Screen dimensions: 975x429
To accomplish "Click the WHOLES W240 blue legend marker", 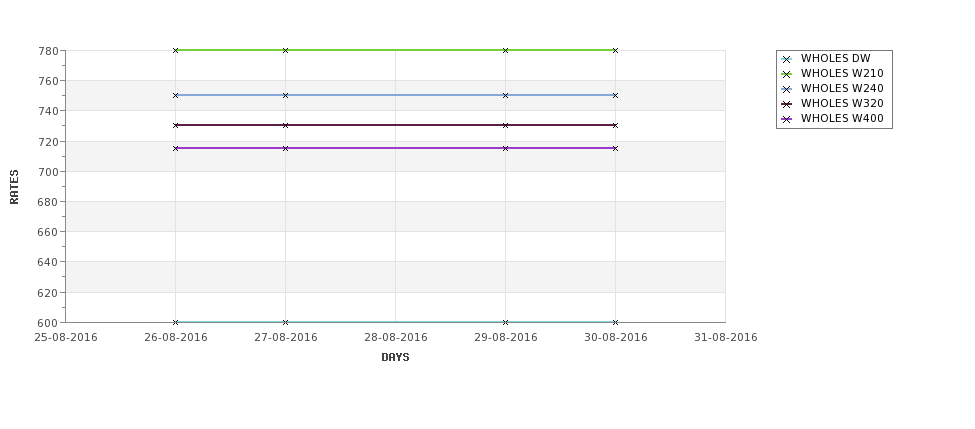I will coord(787,90).
